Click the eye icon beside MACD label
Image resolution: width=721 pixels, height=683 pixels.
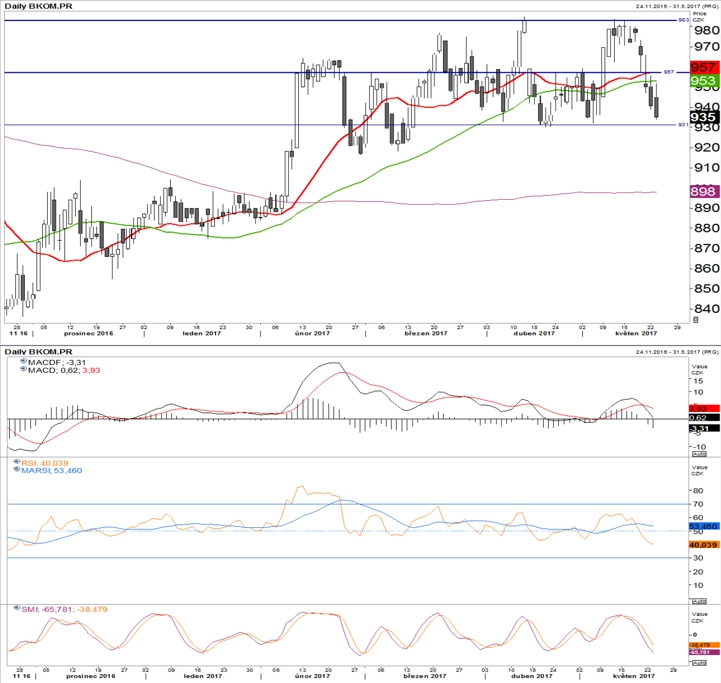23,369
